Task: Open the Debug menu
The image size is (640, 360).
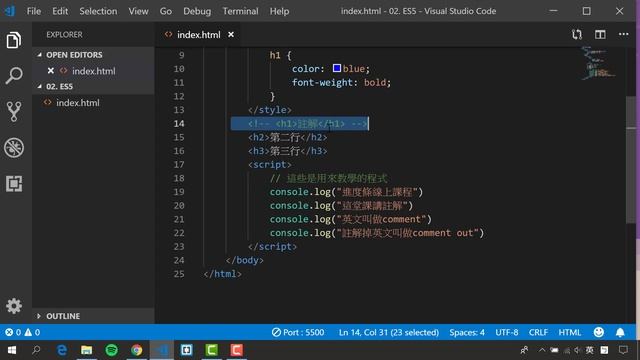Action: (x=197, y=11)
